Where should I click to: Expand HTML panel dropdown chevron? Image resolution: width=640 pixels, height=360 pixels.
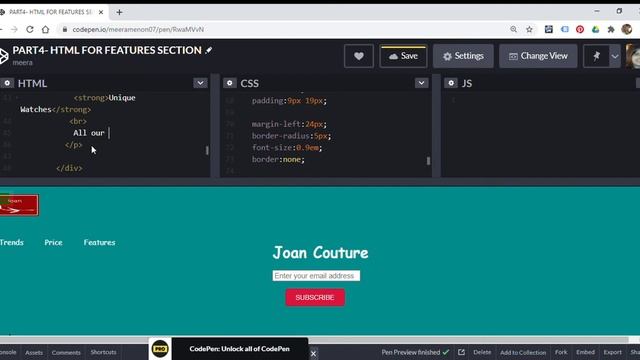pyautogui.click(x=200, y=83)
